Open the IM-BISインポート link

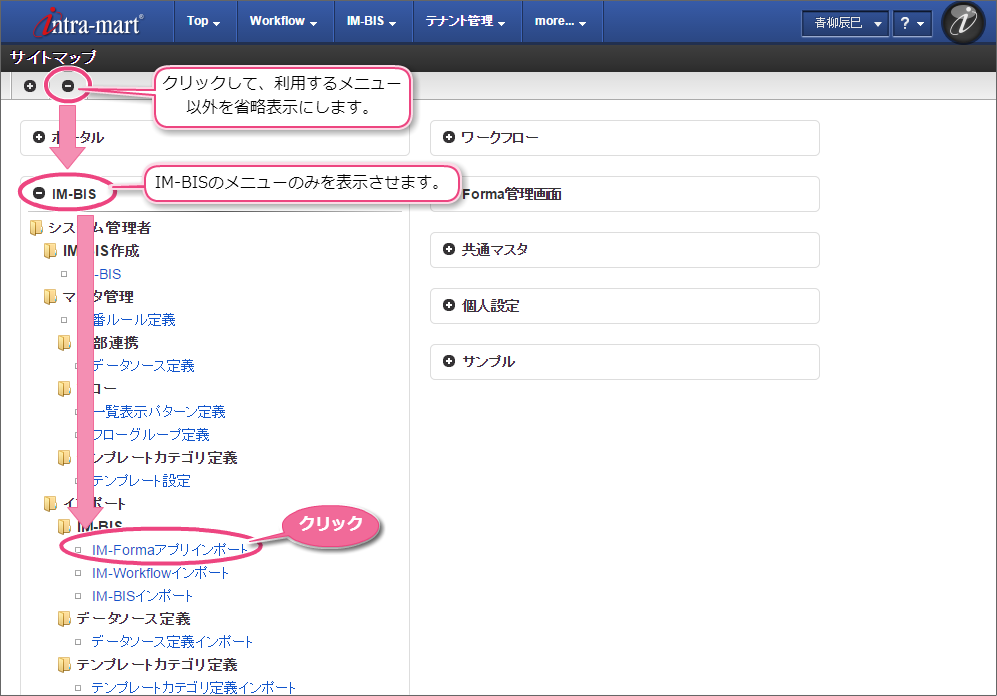pos(142,596)
